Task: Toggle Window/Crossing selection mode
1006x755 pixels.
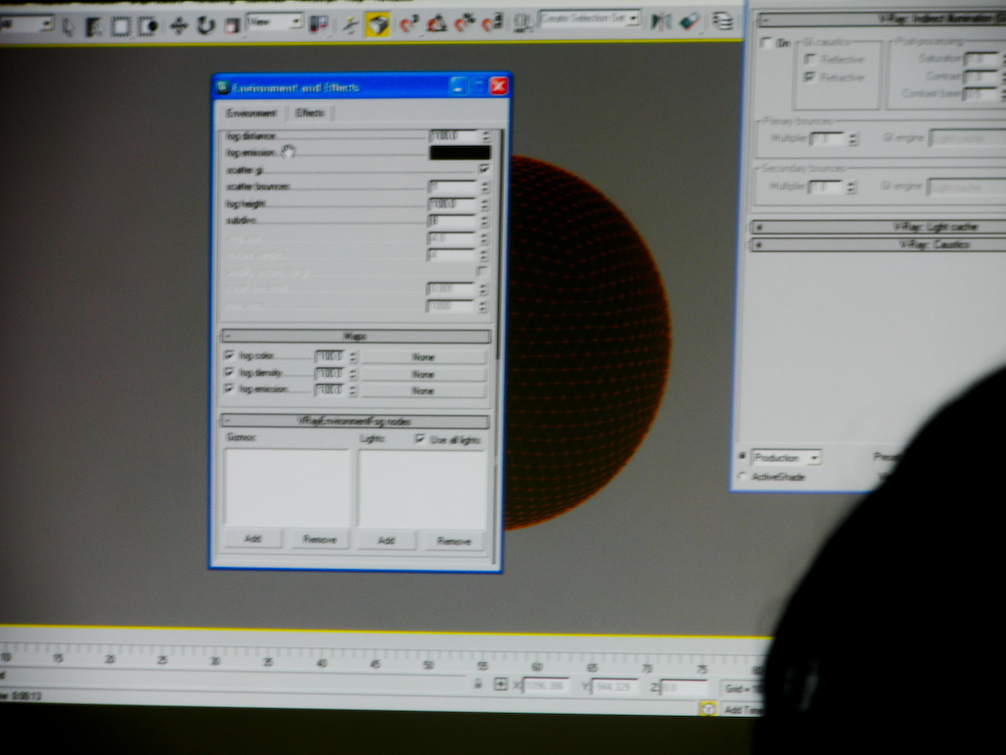Action: [x=148, y=26]
